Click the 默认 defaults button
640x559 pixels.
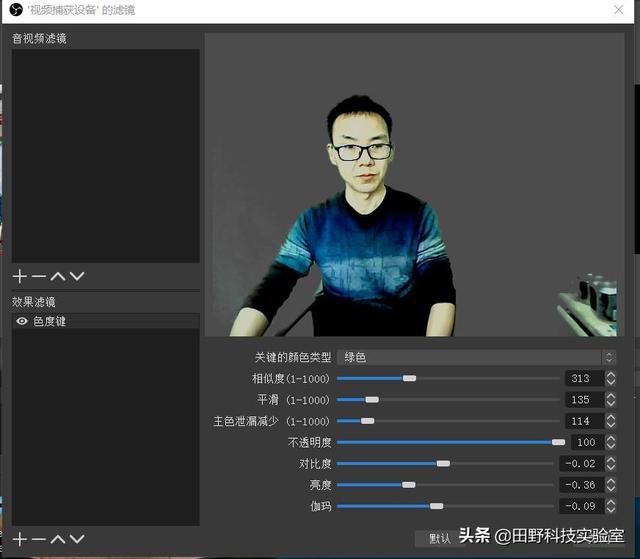[439, 539]
